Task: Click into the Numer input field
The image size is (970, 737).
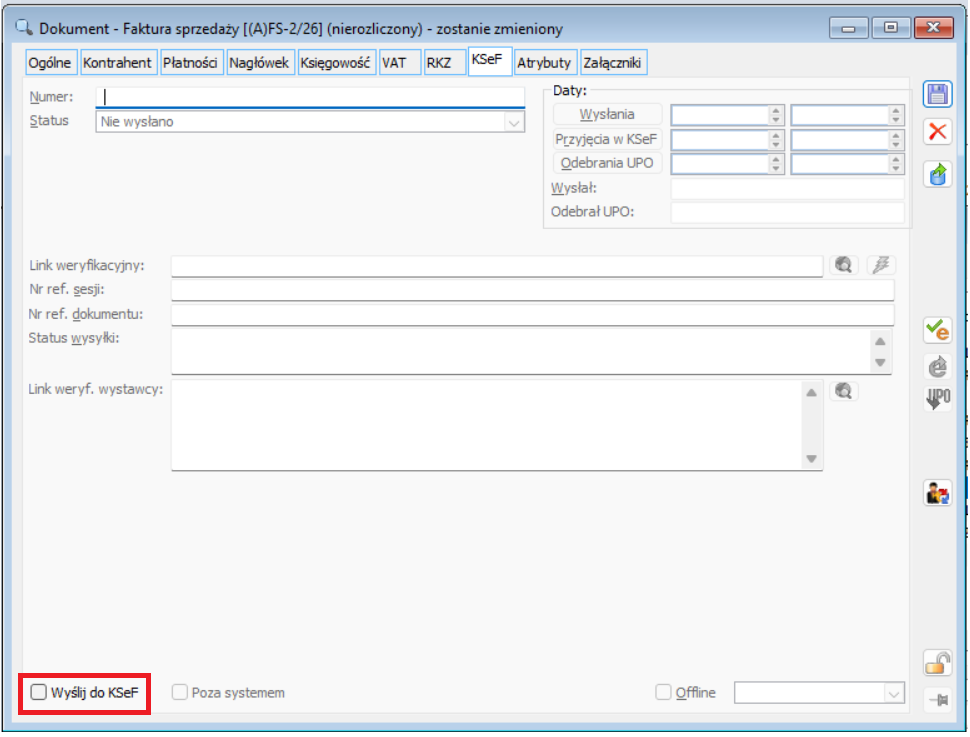Action: coord(310,97)
